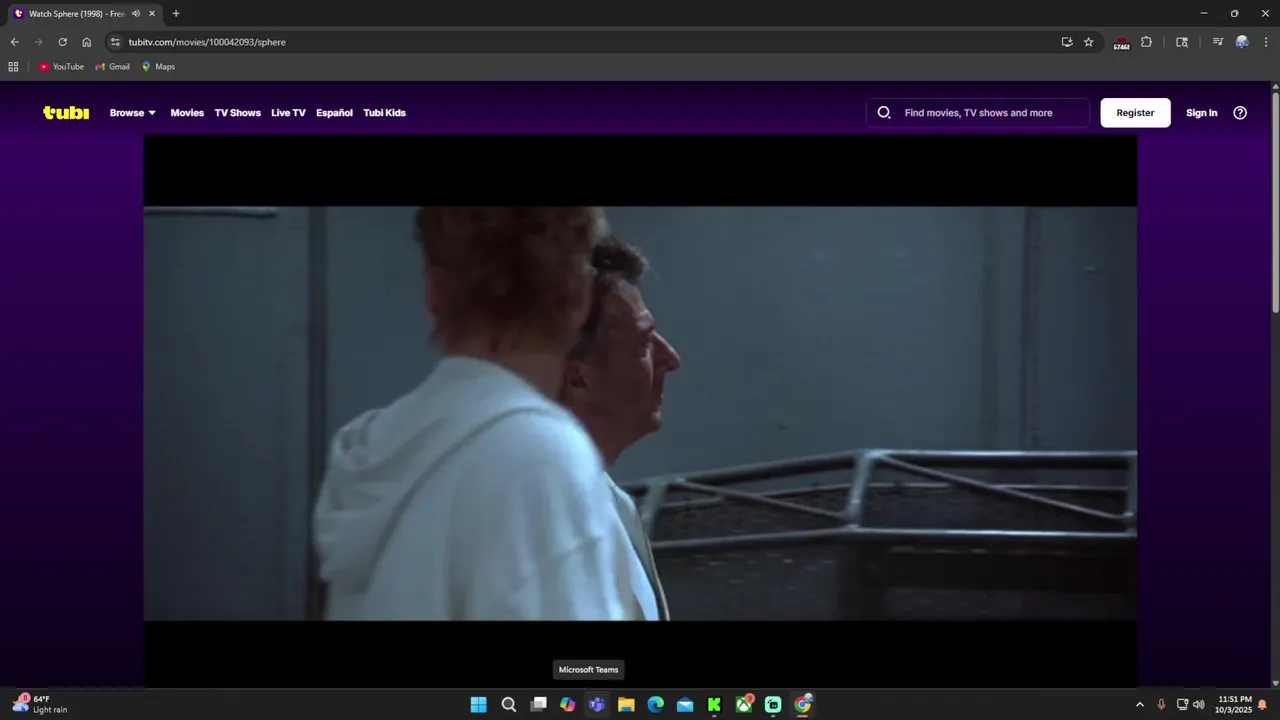
Task: Open a new tab with plus button
Action: click(176, 14)
